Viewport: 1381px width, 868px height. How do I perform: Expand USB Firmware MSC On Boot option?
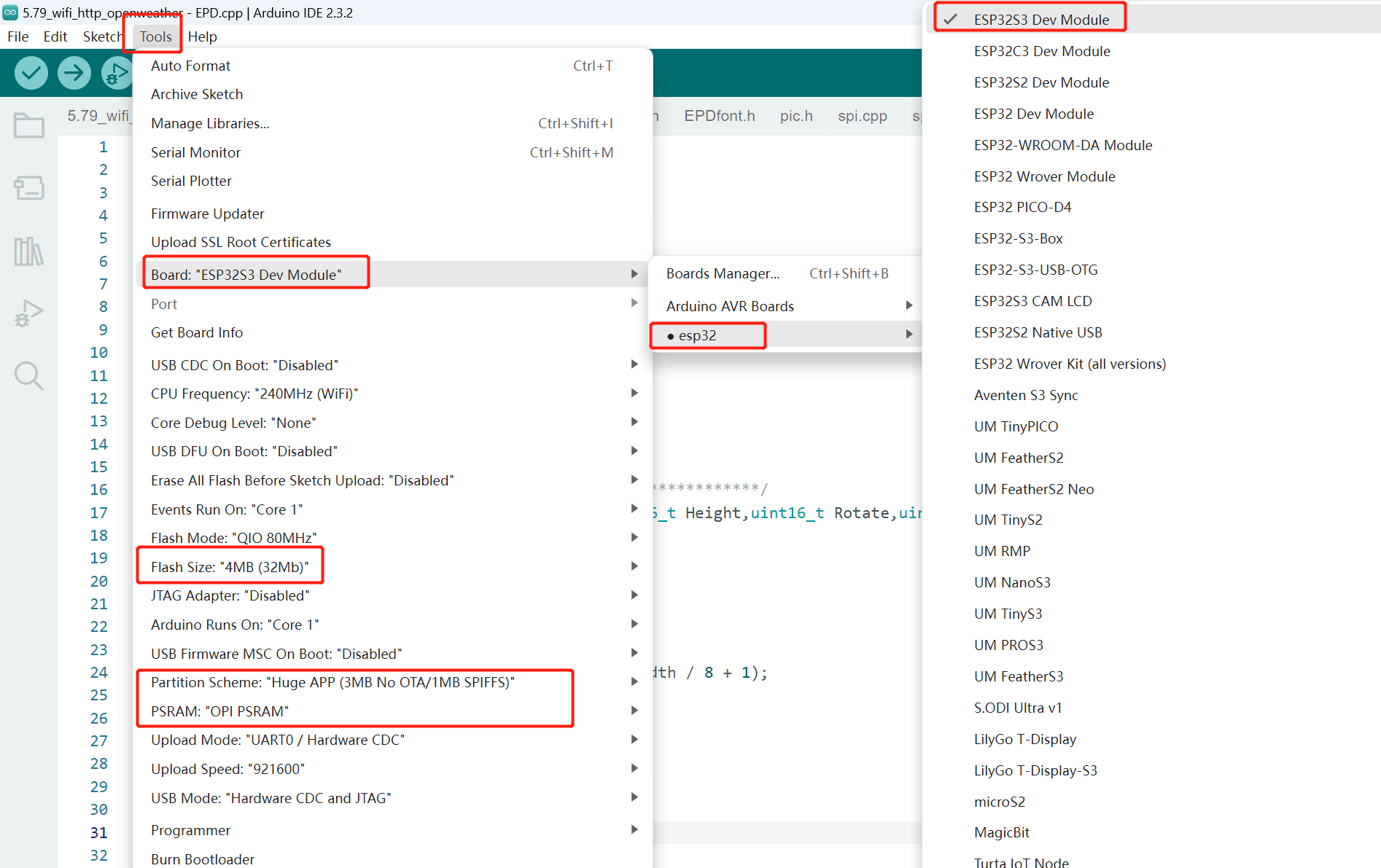click(392, 654)
